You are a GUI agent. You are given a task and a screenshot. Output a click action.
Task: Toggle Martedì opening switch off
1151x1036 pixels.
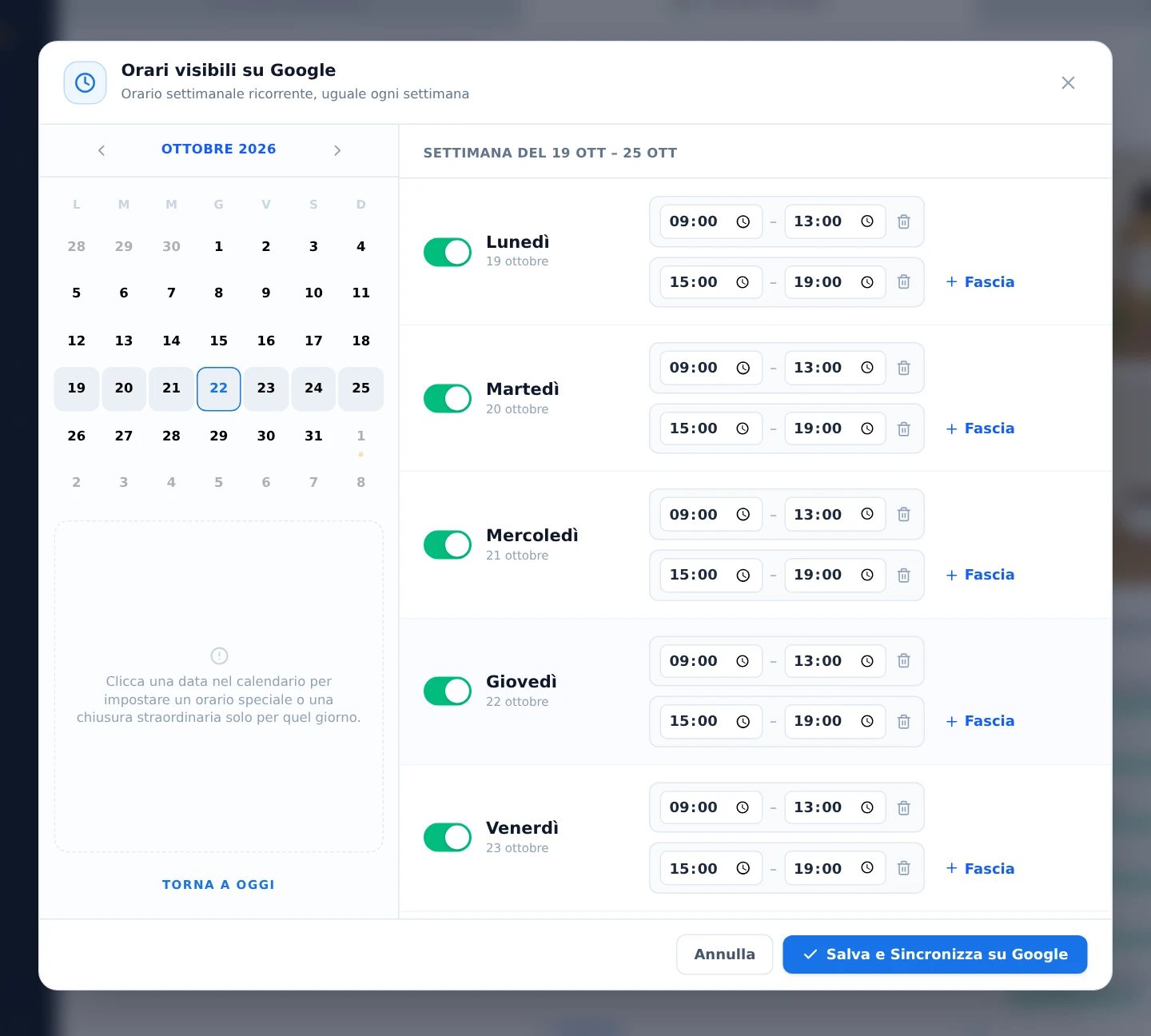tap(448, 398)
